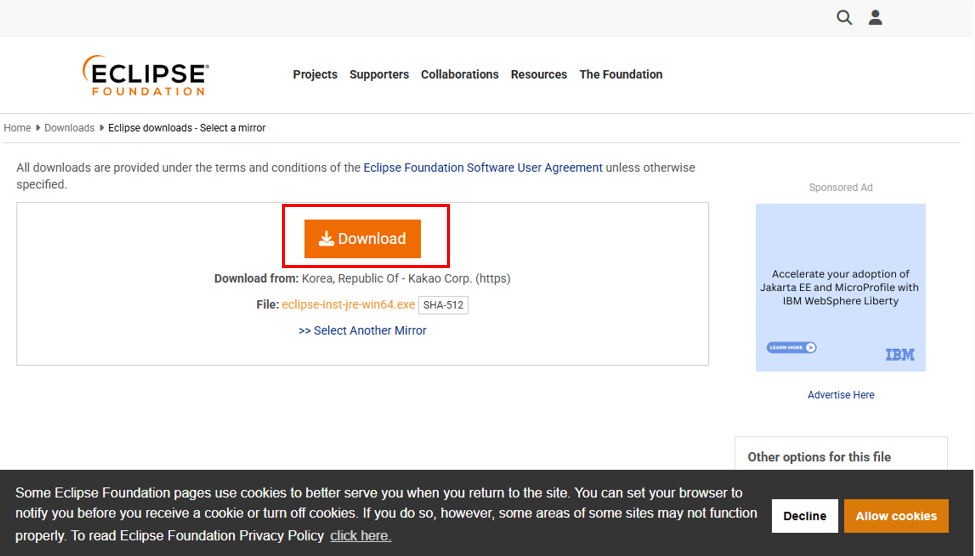Go to Downloads breadcrumb
The height and width of the screenshot is (556, 975).
tap(69, 127)
